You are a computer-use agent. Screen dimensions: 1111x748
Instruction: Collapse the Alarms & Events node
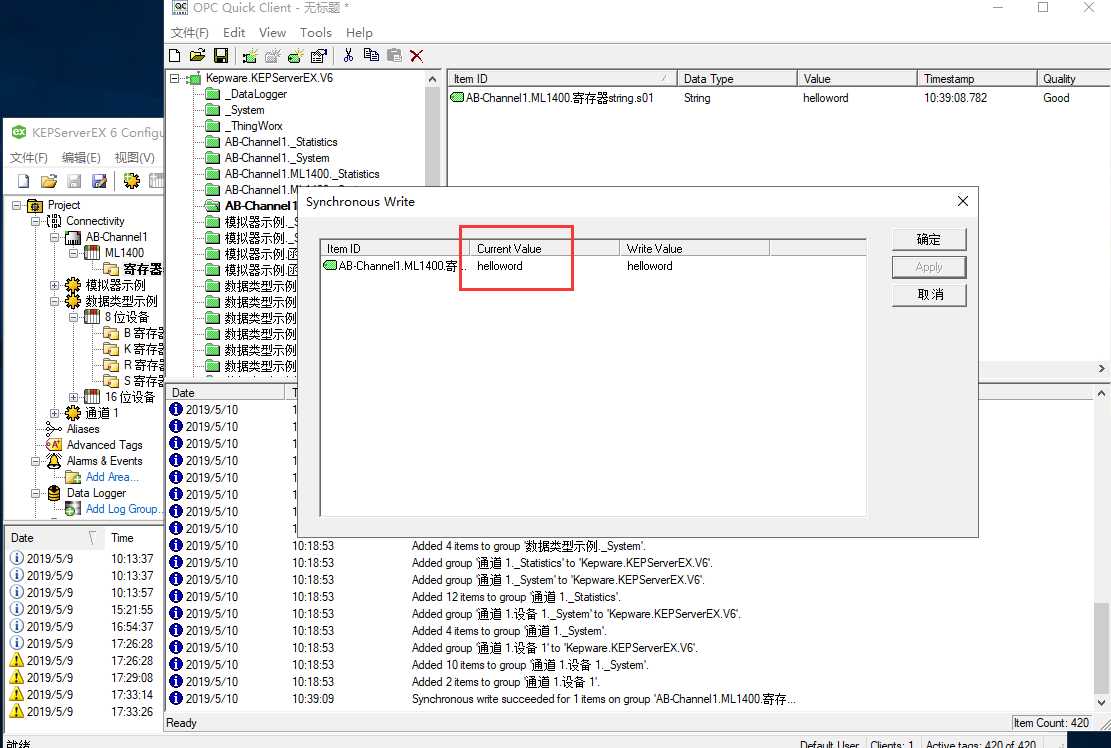tap(35, 461)
